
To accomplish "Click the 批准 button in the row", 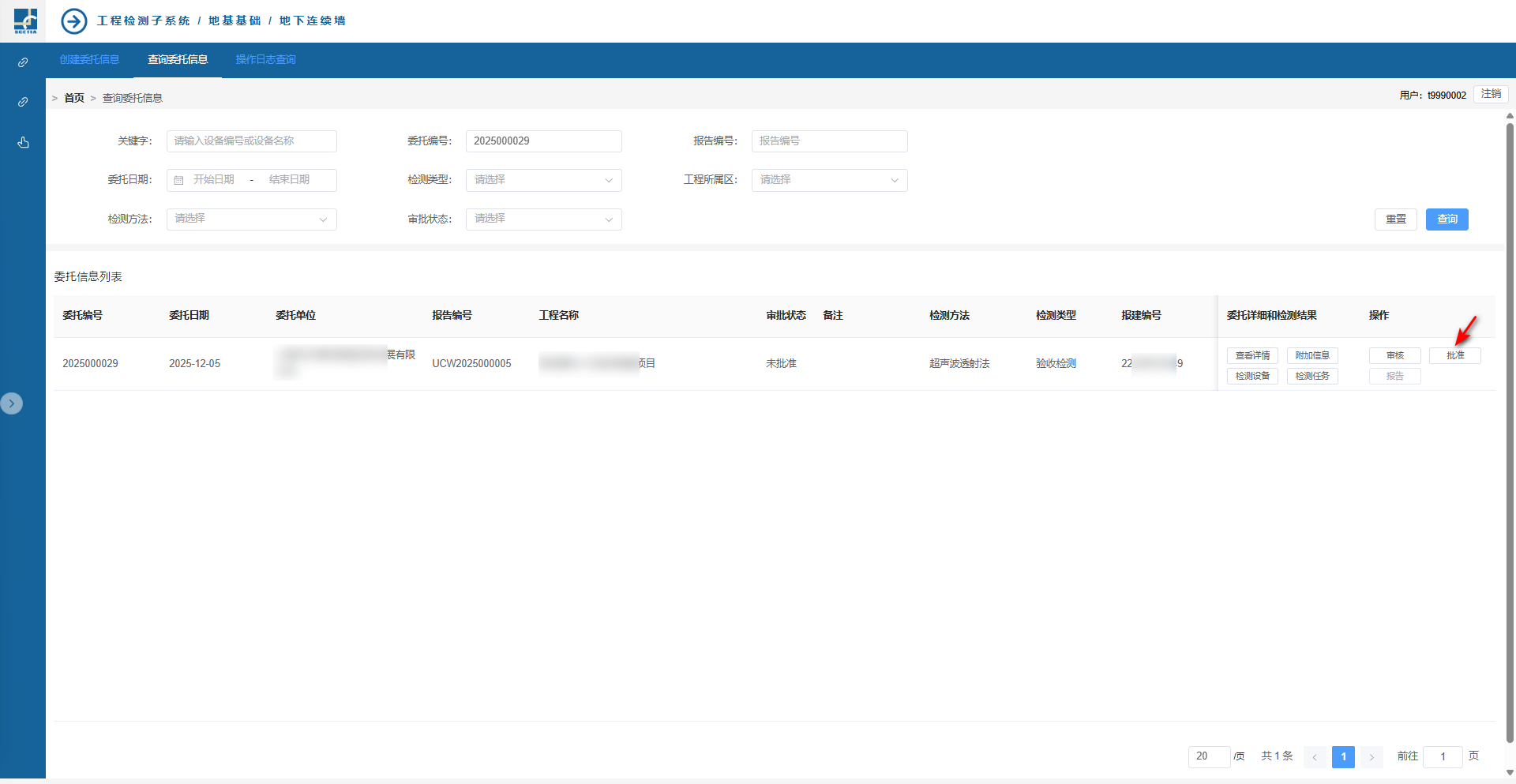I will coord(1454,356).
